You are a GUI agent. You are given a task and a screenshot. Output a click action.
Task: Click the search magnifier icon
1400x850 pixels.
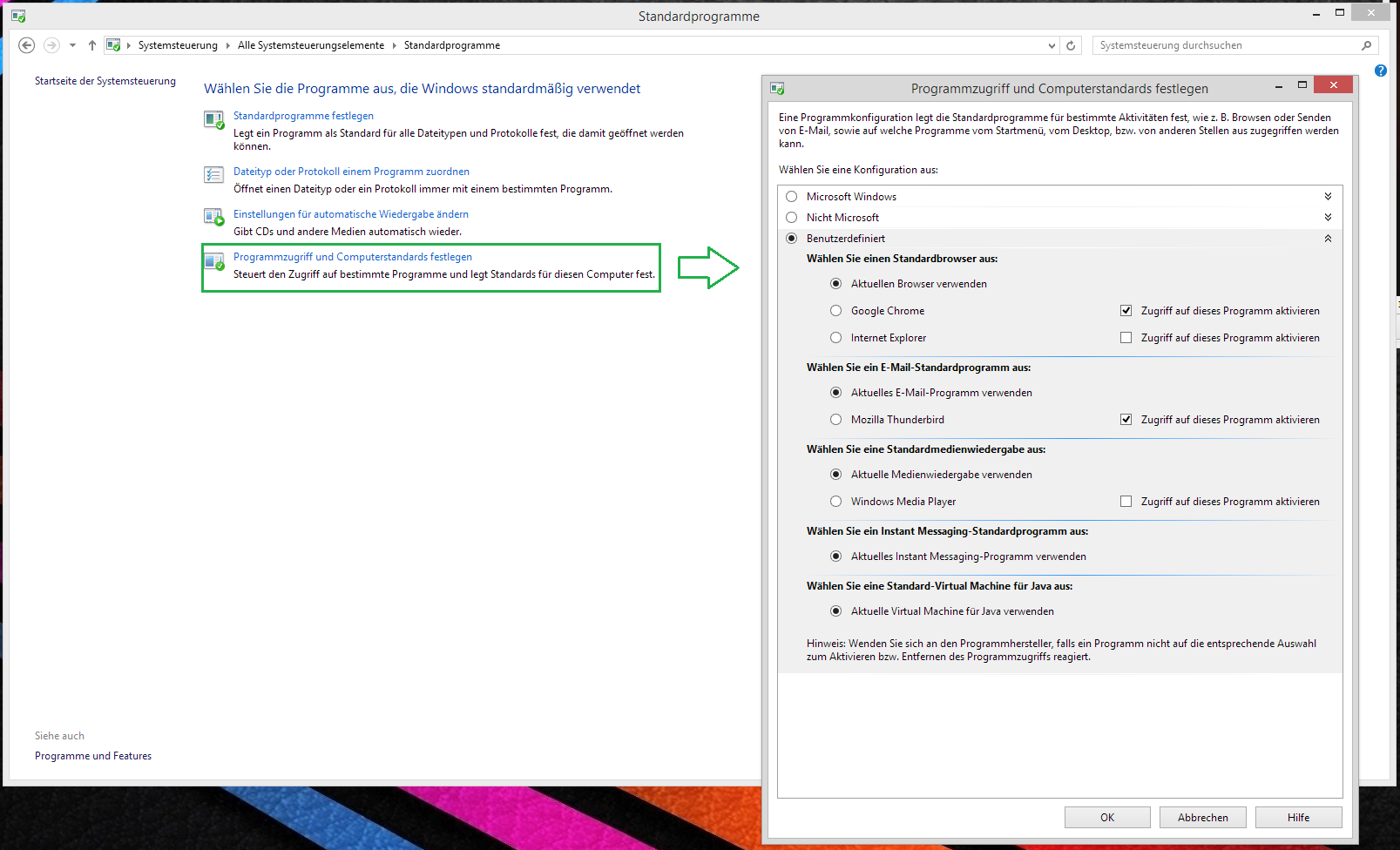click(x=1366, y=45)
